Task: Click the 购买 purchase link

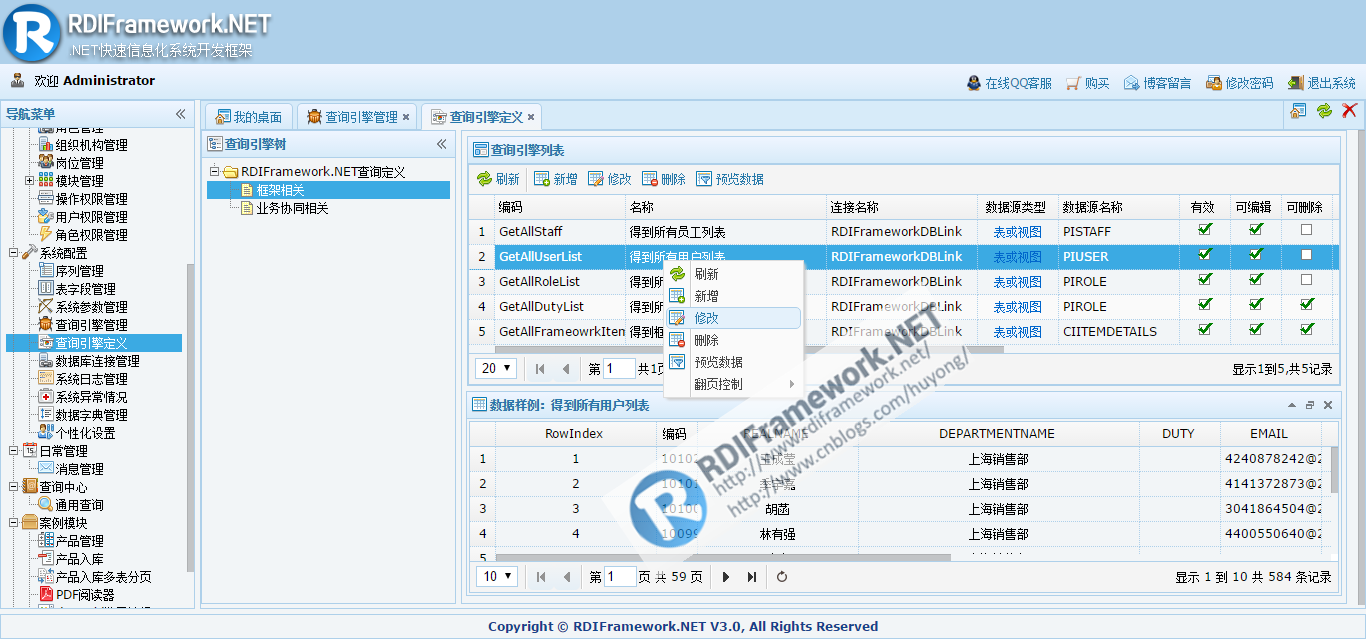Action: [x=1088, y=83]
